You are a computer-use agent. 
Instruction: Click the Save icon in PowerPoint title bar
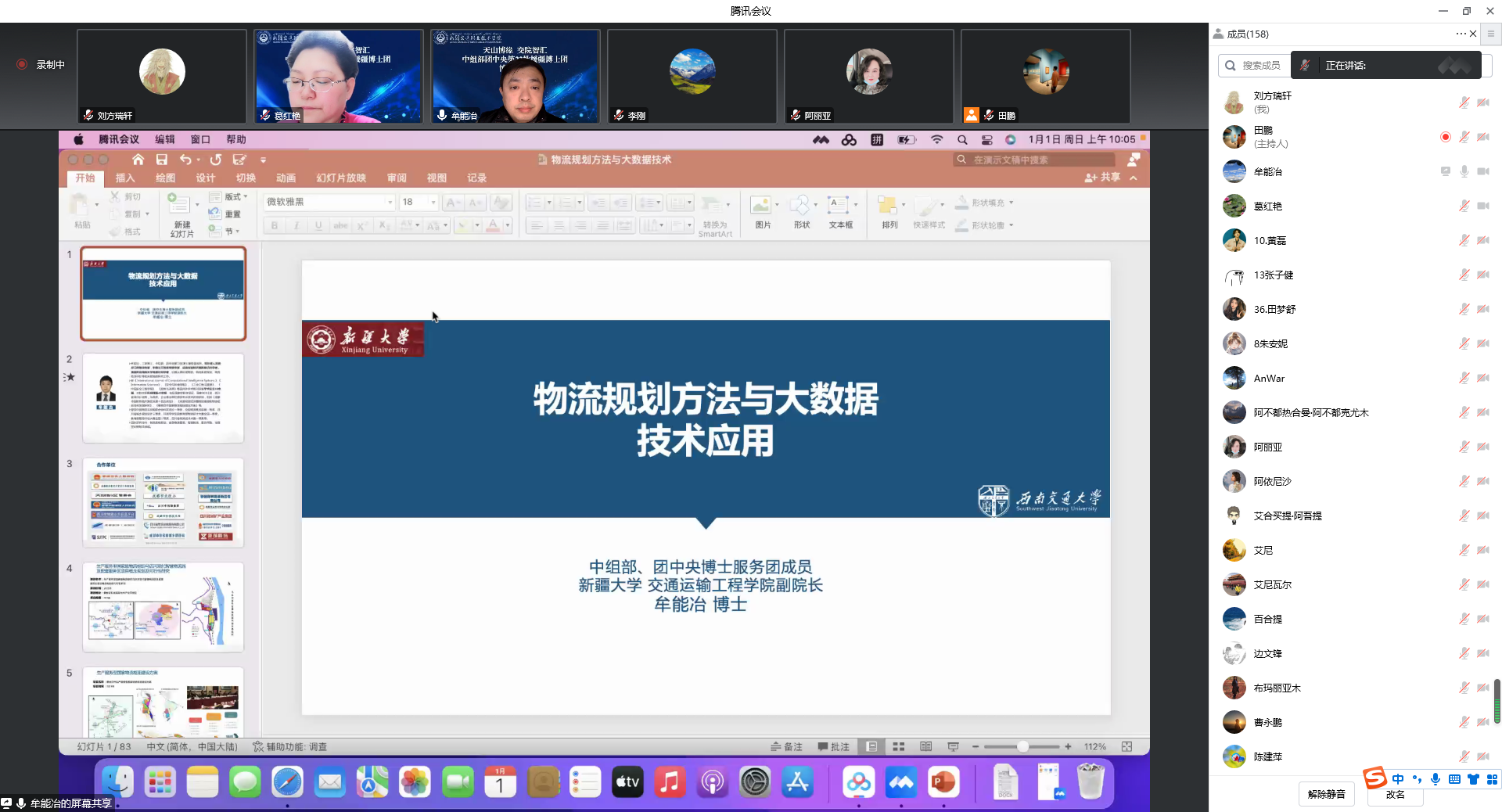(162, 160)
